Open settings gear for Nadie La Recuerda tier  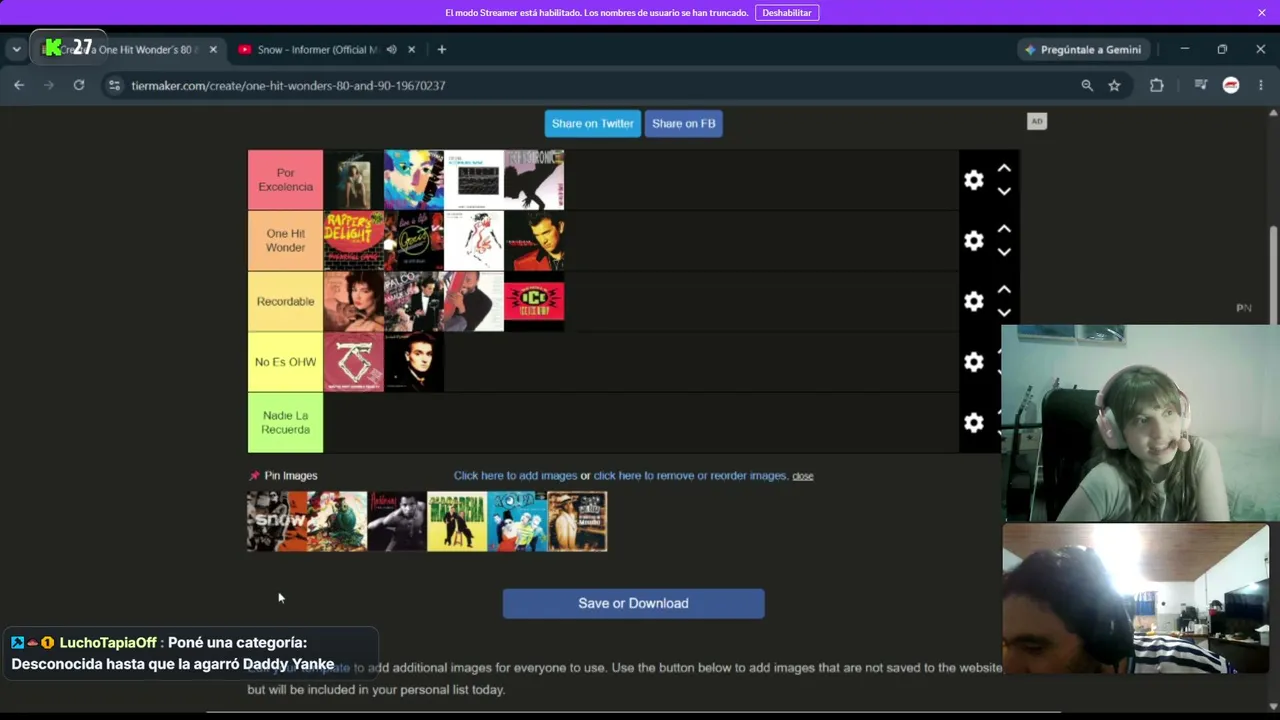pyautogui.click(x=974, y=423)
